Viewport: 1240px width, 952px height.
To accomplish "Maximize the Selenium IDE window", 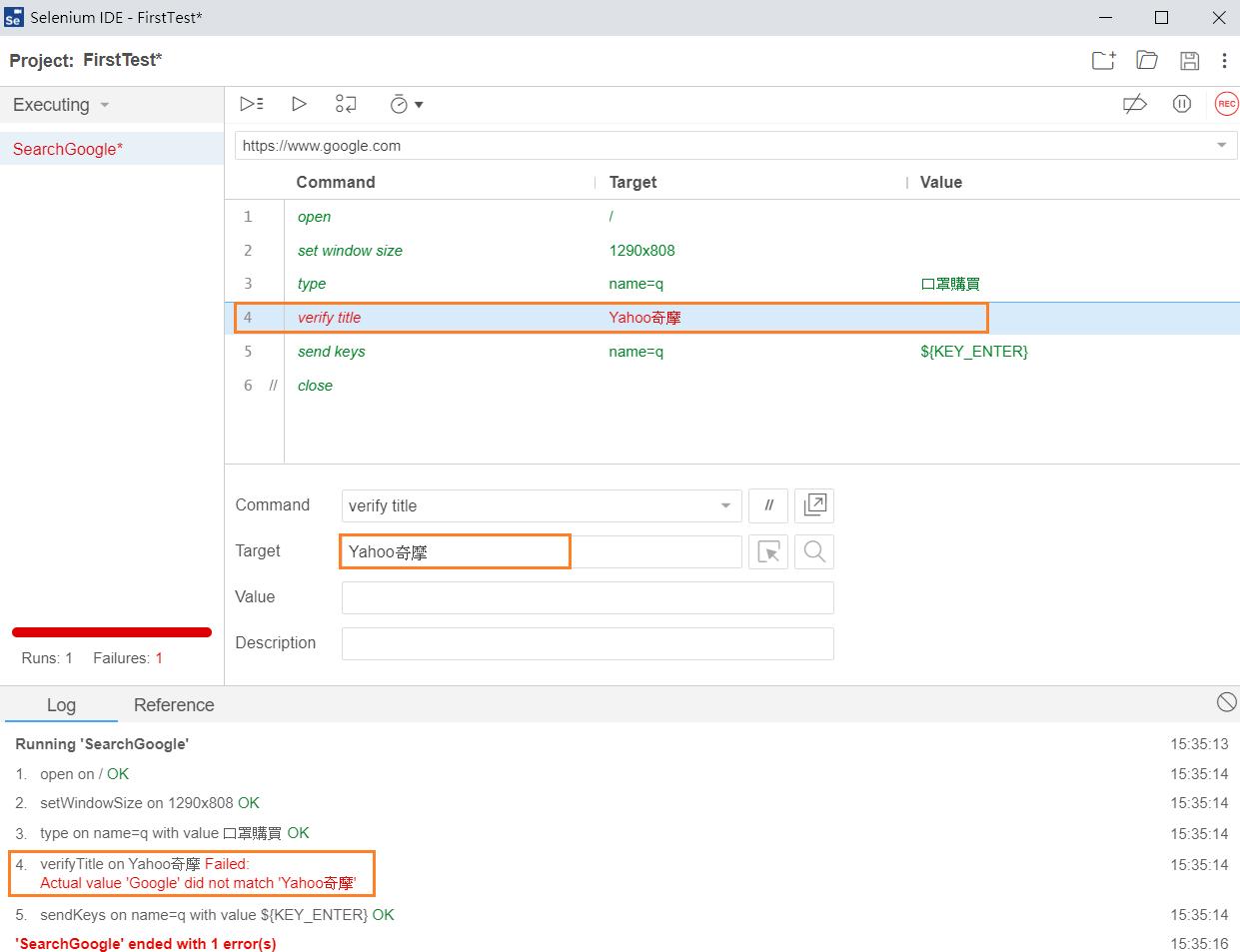I will pos(1161,18).
